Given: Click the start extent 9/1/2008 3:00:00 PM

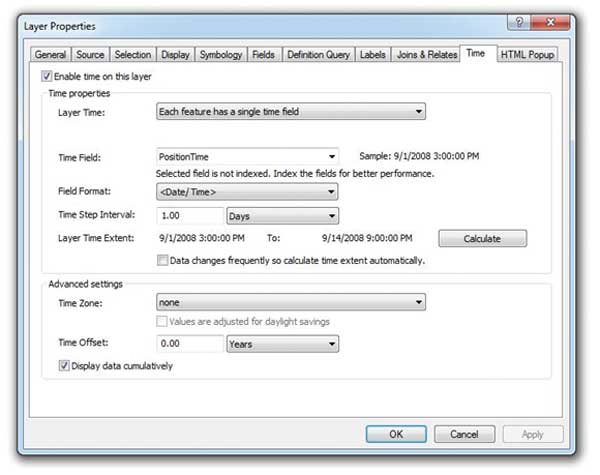Looking at the screenshot, I should click(x=202, y=238).
